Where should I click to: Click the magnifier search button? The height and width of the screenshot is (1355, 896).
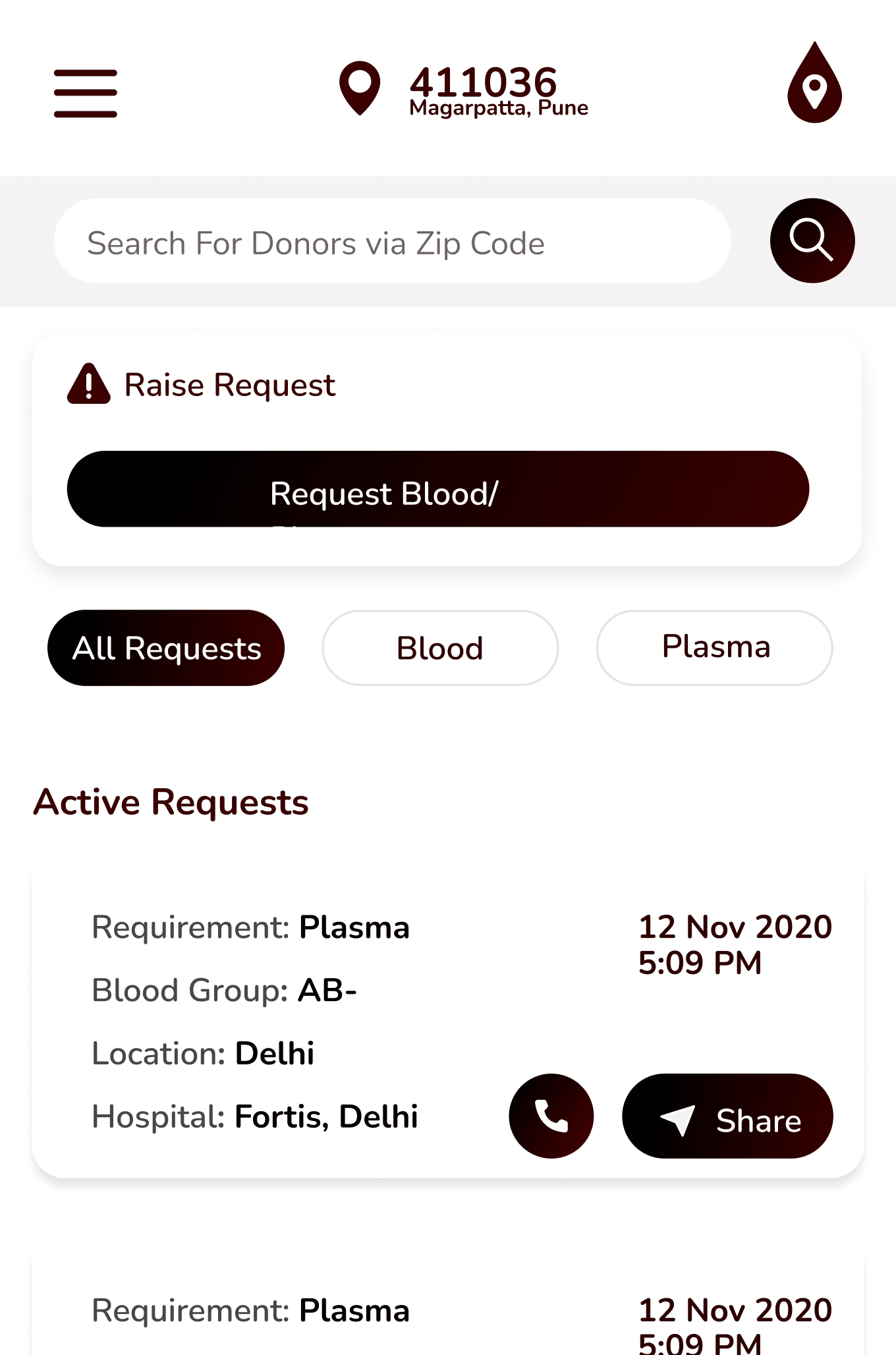tap(812, 241)
